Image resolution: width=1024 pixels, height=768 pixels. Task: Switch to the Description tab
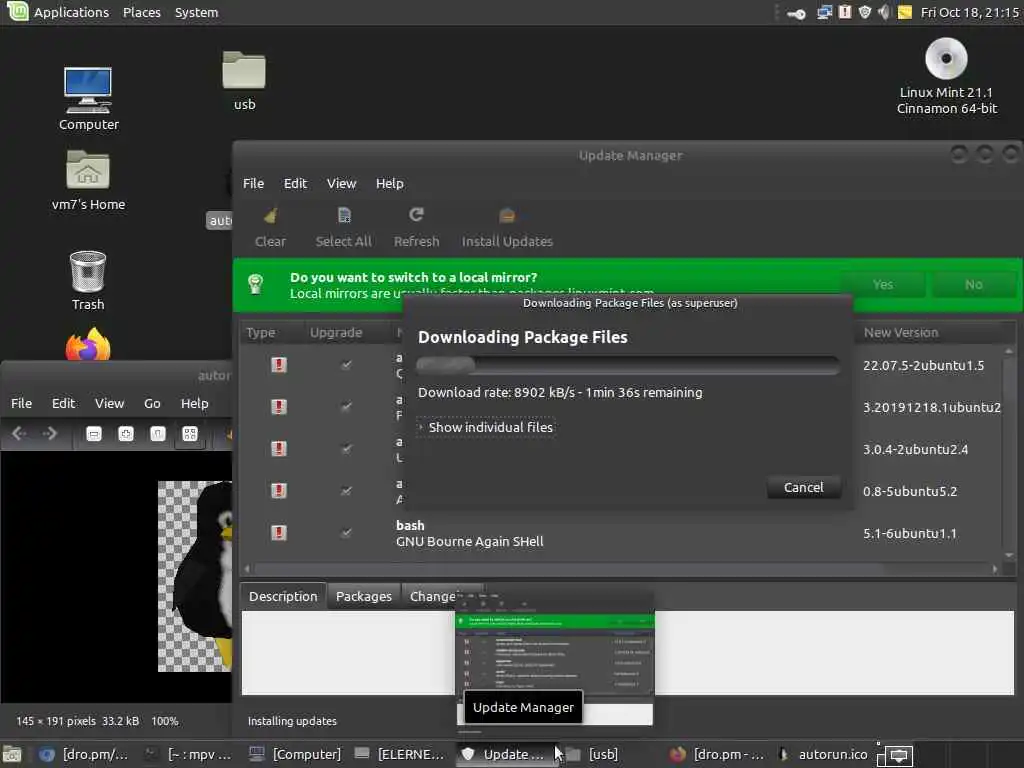[x=283, y=596]
